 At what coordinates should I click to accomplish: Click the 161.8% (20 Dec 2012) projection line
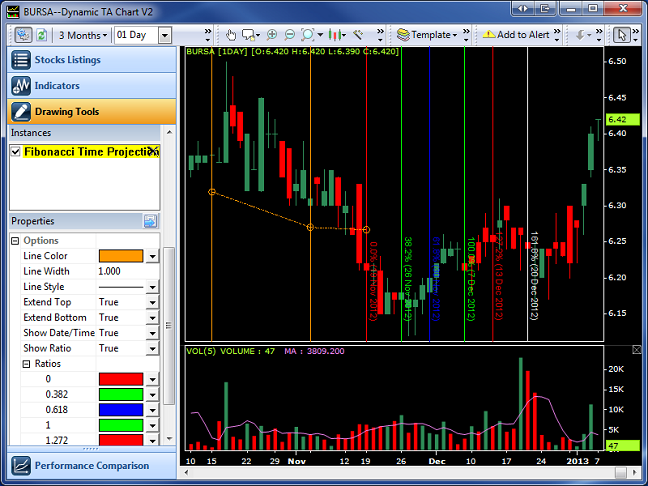[527, 194]
